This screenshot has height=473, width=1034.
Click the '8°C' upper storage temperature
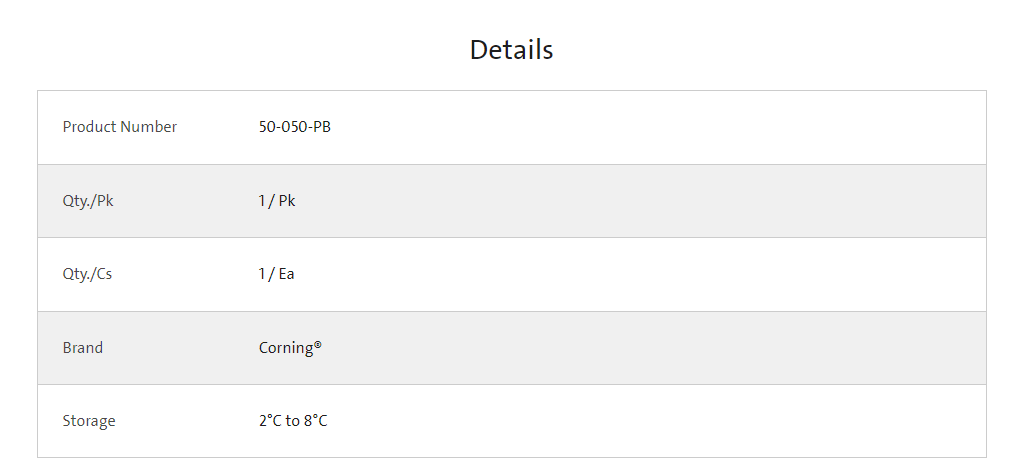315,421
